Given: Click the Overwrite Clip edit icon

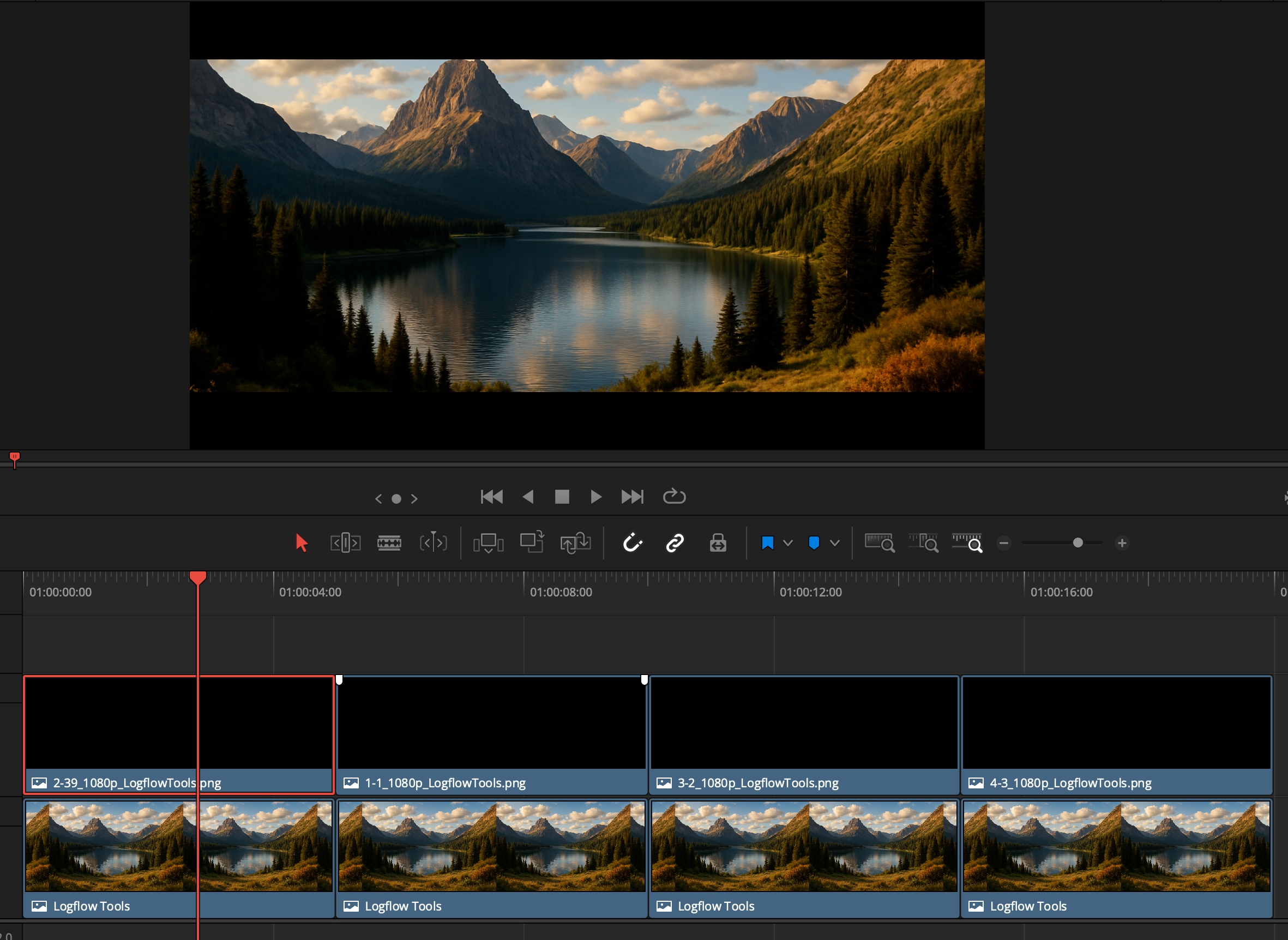Looking at the screenshot, I should [532, 543].
